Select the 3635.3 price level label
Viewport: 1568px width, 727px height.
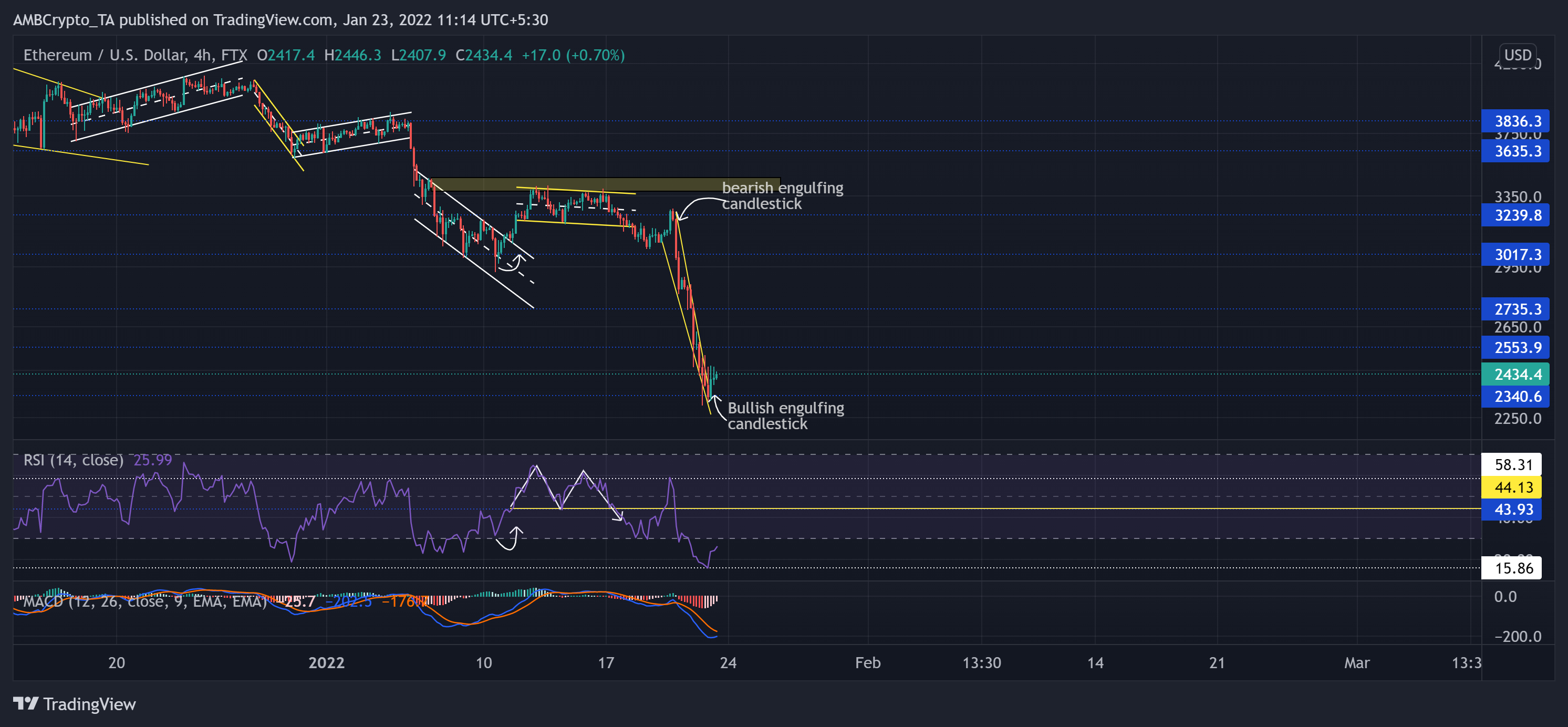coord(1515,150)
